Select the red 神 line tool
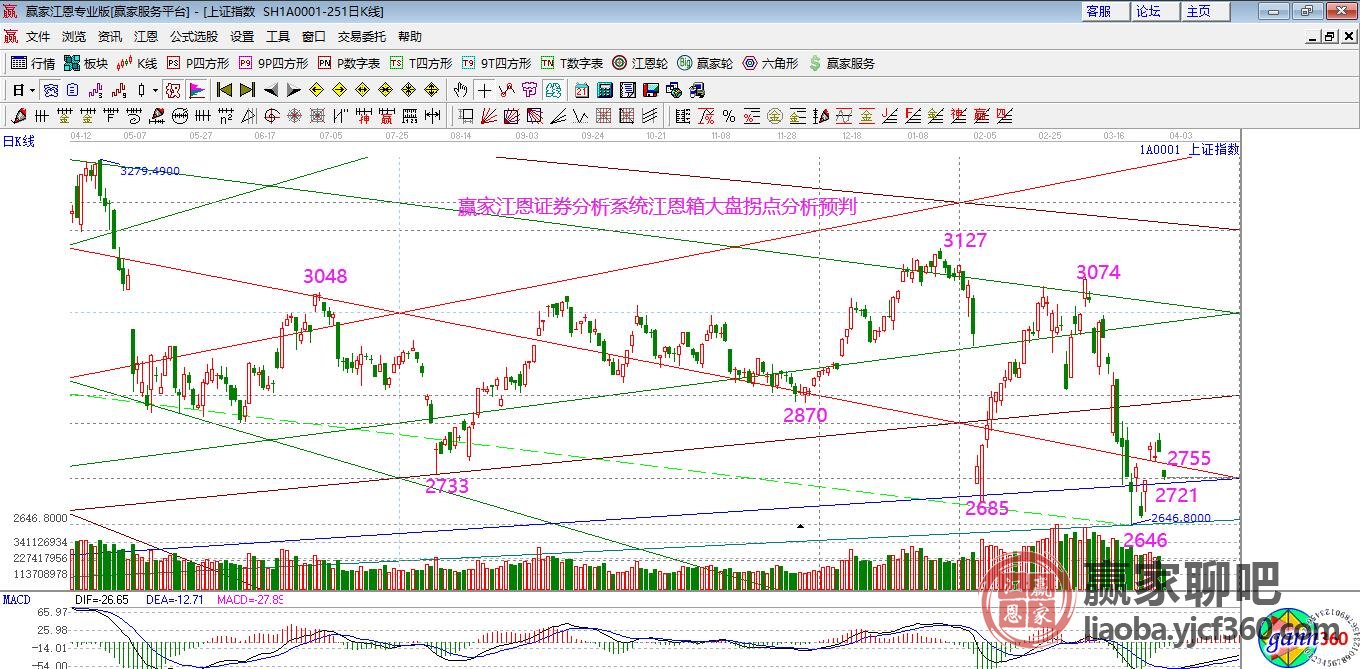Image resolution: width=1360 pixels, height=669 pixels. point(958,116)
